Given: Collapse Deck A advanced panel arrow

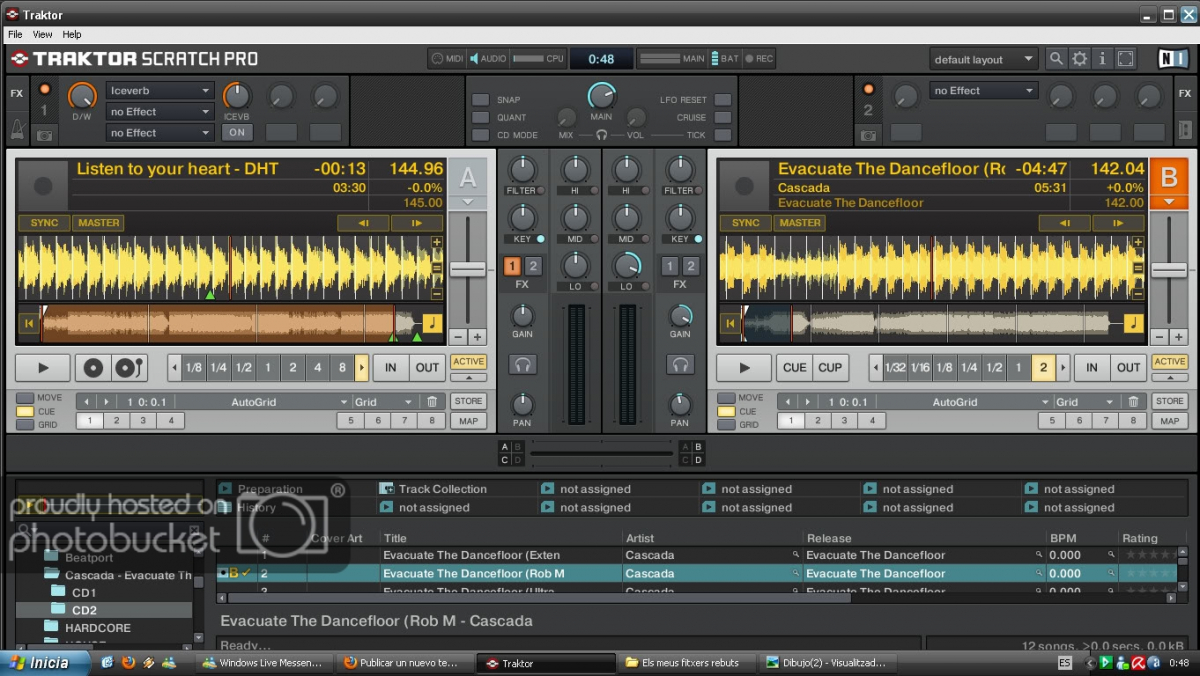Looking at the screenshot, I should [468, 378].
